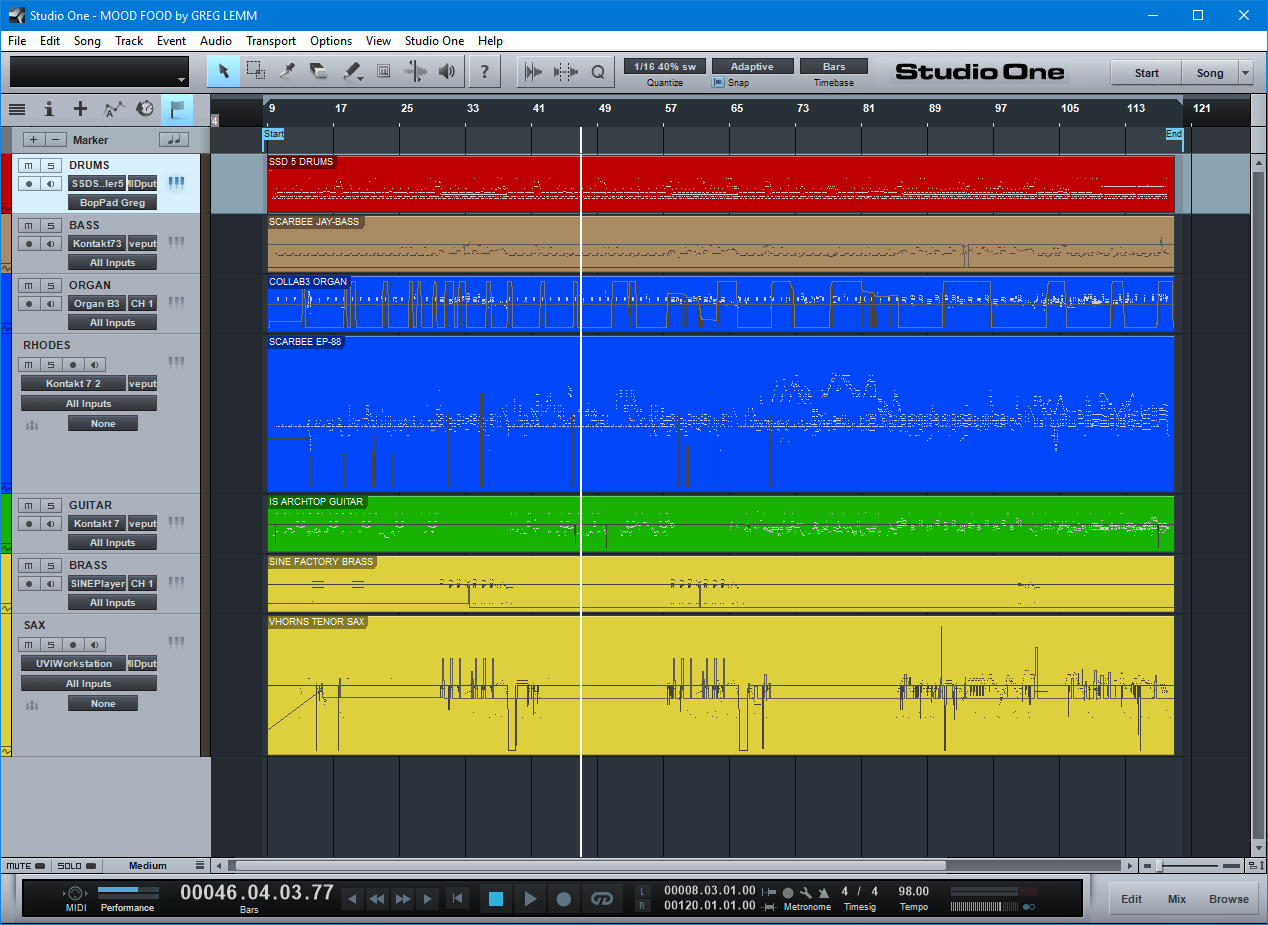
Task: Solo the GUITAR track
Action: pos(51,505)
